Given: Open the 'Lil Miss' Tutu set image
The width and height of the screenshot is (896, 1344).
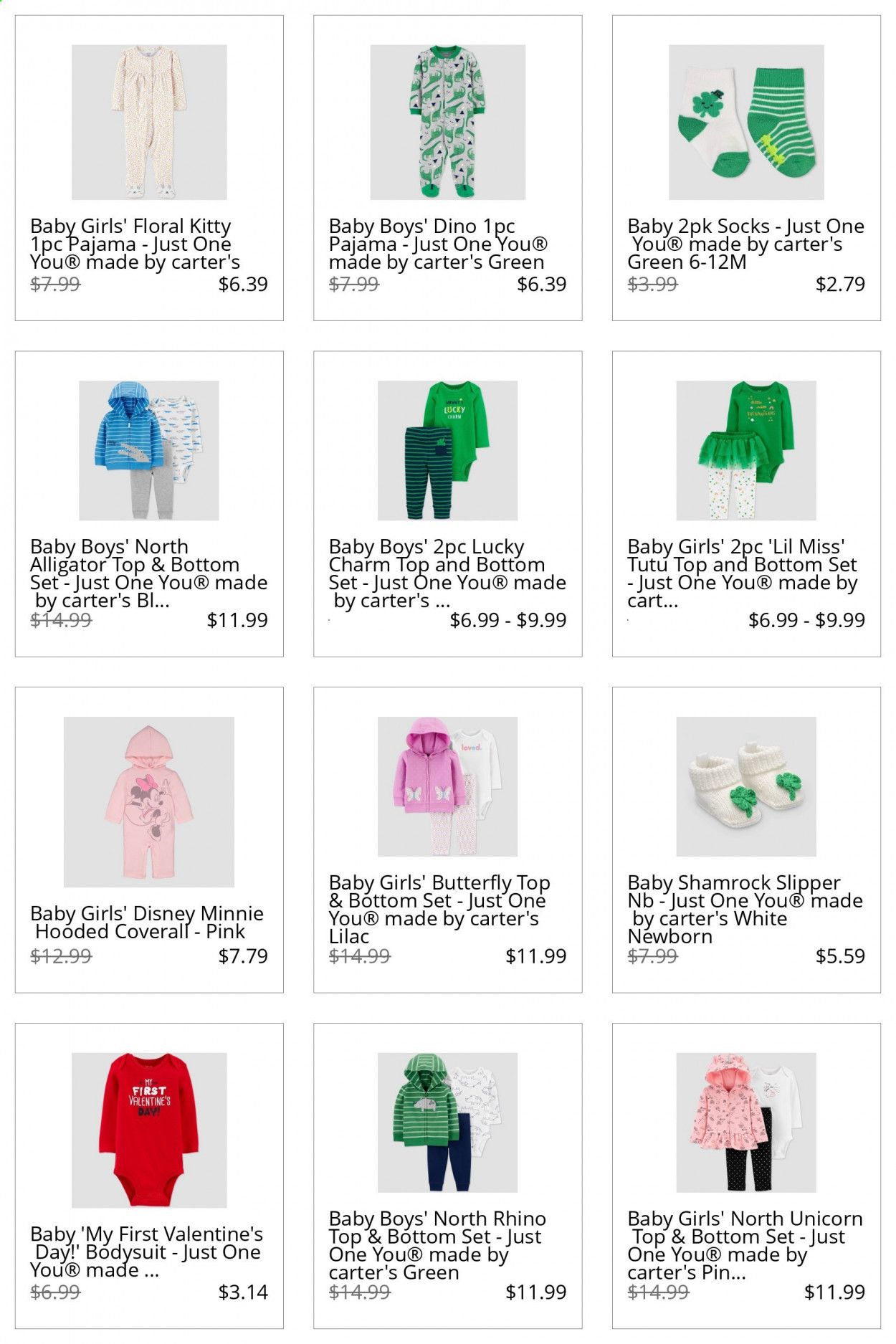Looking at the screenshot, I should [746, 451].
